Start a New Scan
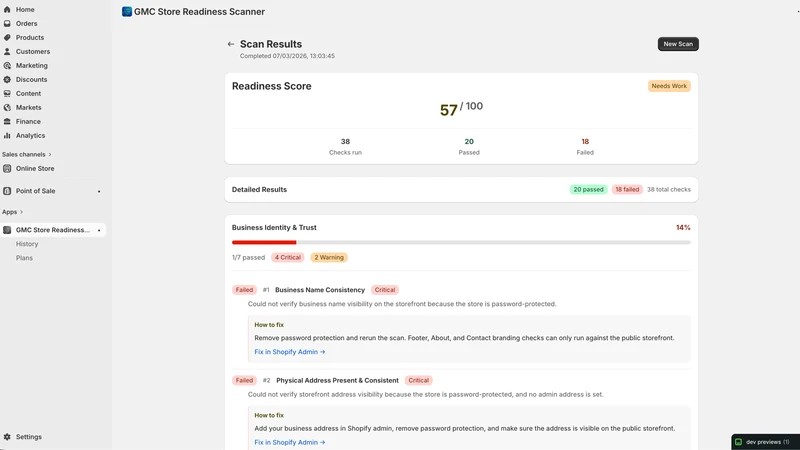This screenshot has height=450, width=800. (x=678, y=44)
